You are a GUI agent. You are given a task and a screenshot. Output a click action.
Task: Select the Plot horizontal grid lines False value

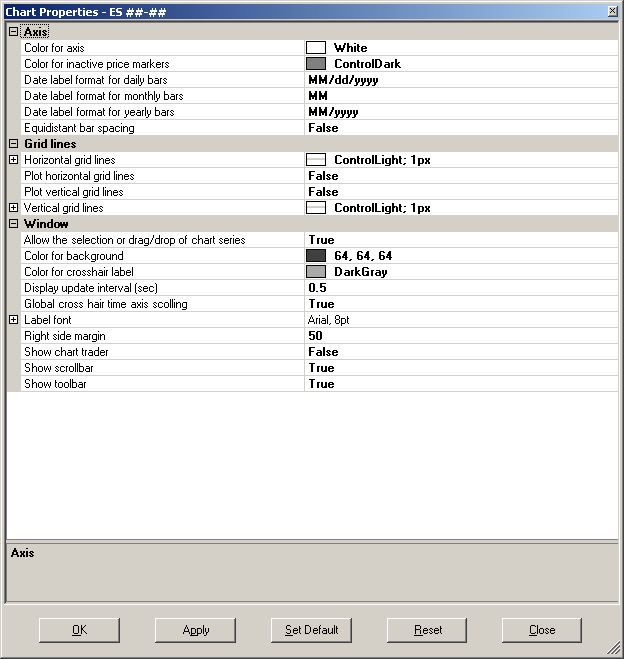(323, 176)
